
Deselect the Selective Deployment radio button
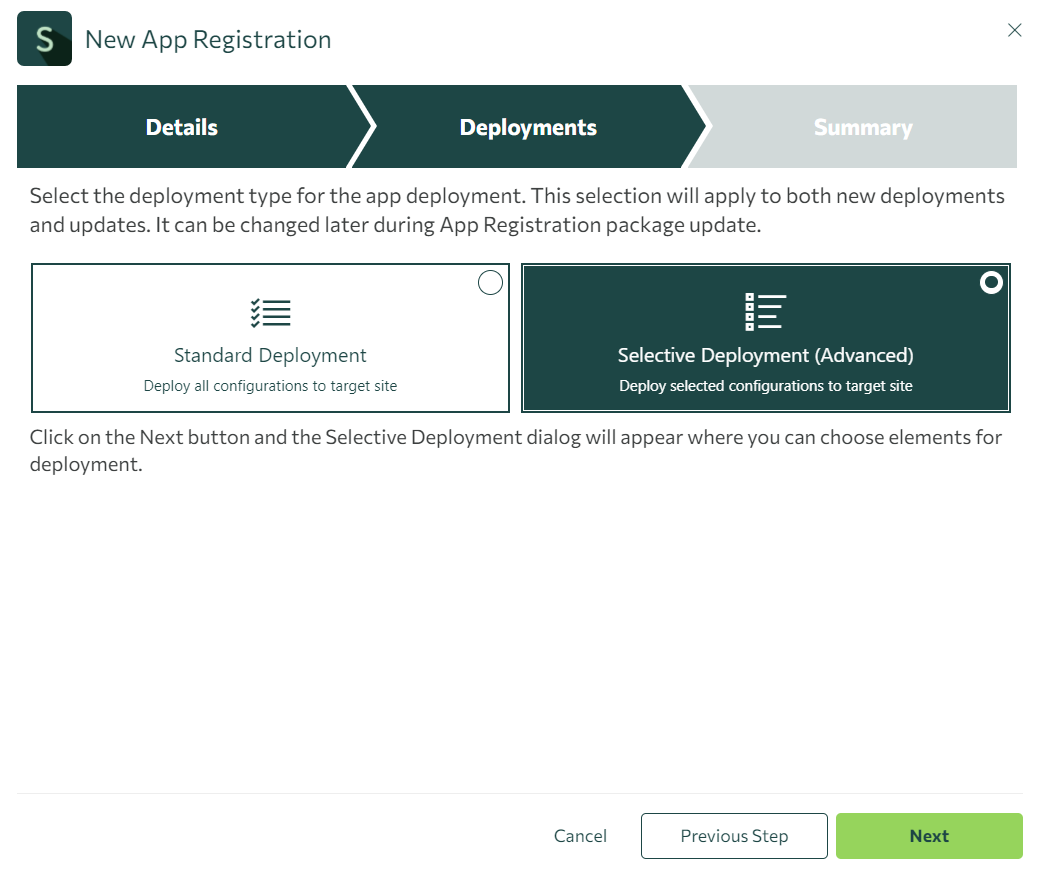tap(991, 283)
